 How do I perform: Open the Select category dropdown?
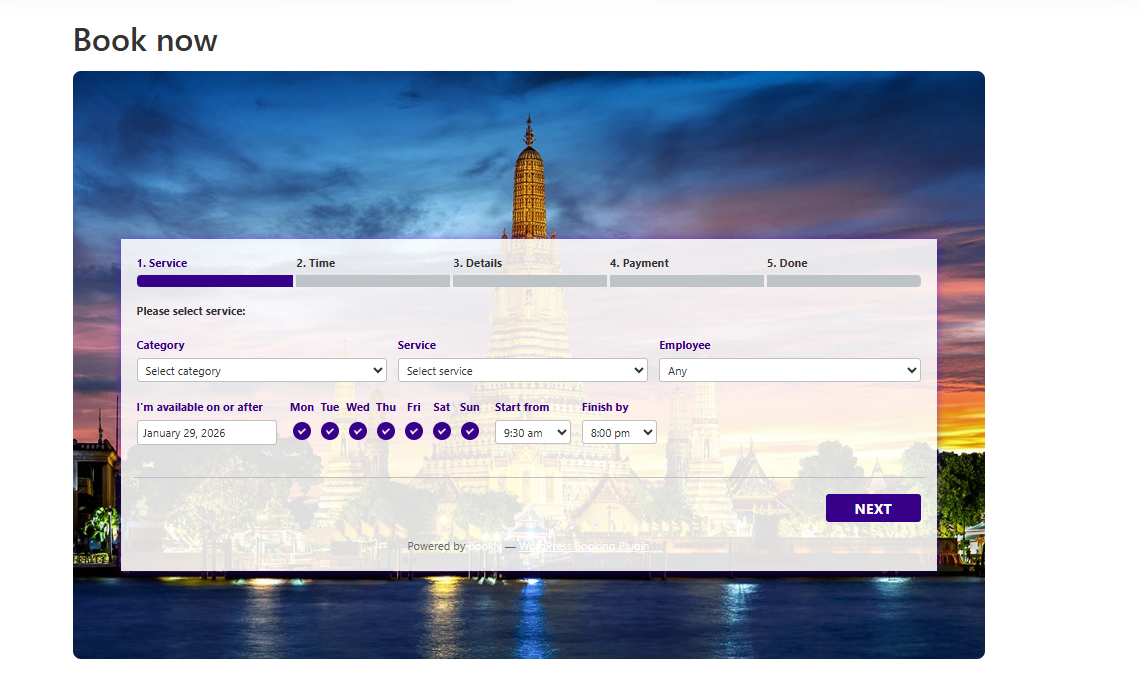click(261, 371)
